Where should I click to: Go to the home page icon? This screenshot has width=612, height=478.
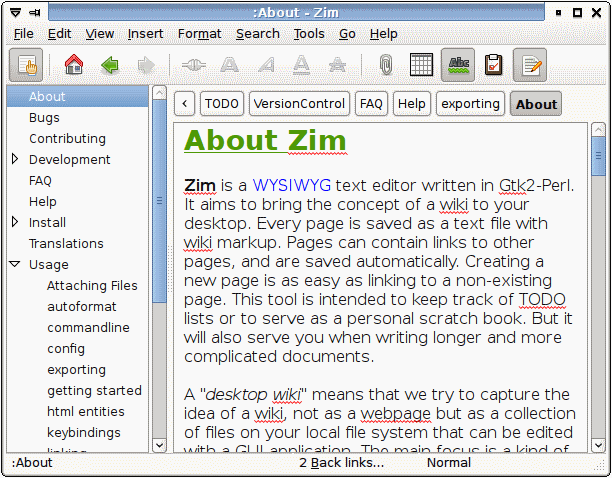[x=74, y=65]
